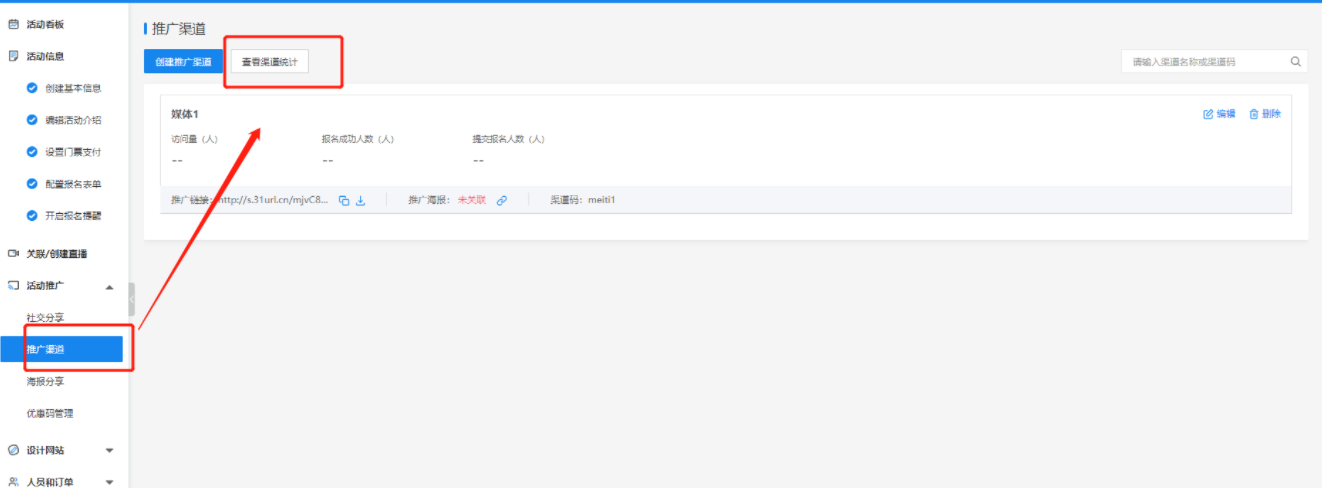Click the chain-link icon beside 未关联
Viewport: 1322px width, 488px height.
[x=502, y=200]
